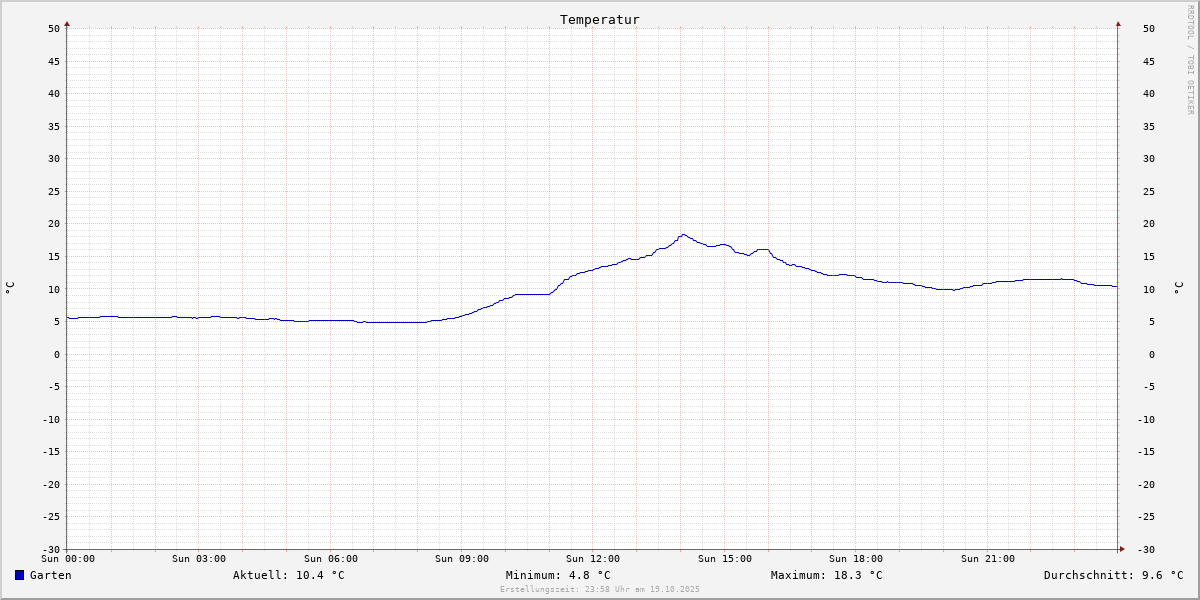1200x600 pixels.
Task: Click the Erstellungszeit timestamp footer text
Action: pos(600,589)
